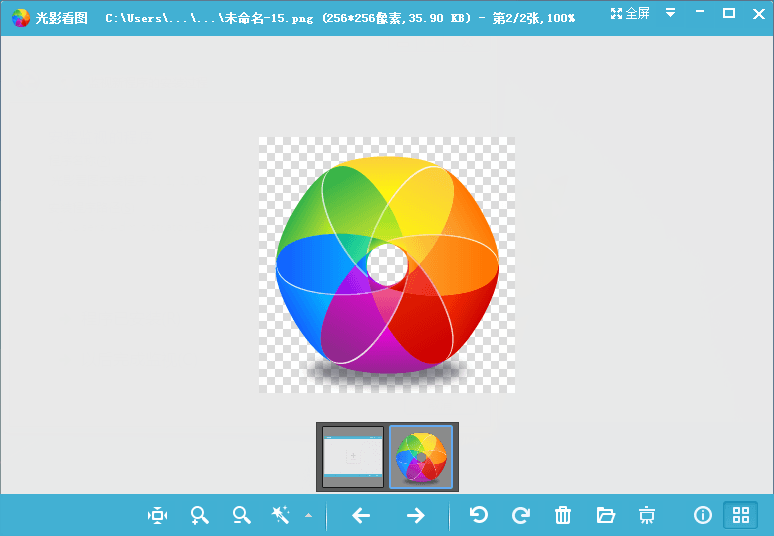Go to the previous image with the left arrow
This screenshot has height=536, width=774.
coord(361,515)
